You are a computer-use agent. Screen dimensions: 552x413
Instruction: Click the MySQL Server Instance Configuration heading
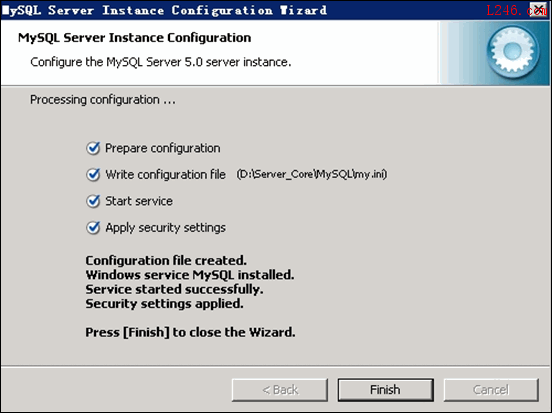click(134, 38)
